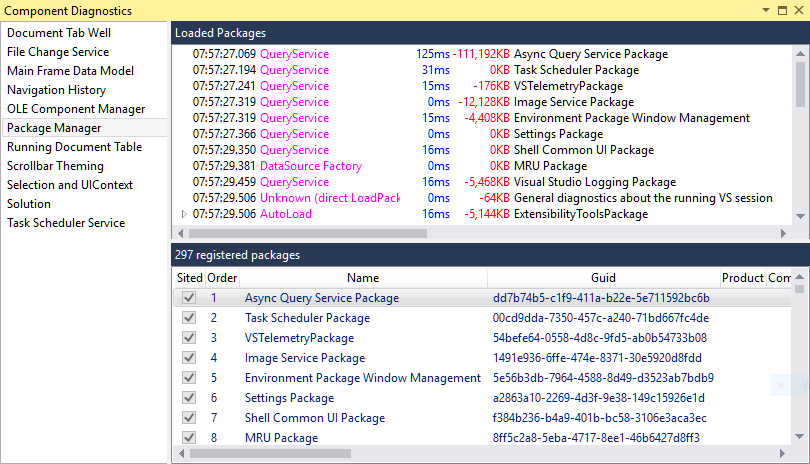The height and width of the screenshot is (464, 810).
Task: Click registered packages horizontal scrollbar thumb
Action: tap(270, 454)
